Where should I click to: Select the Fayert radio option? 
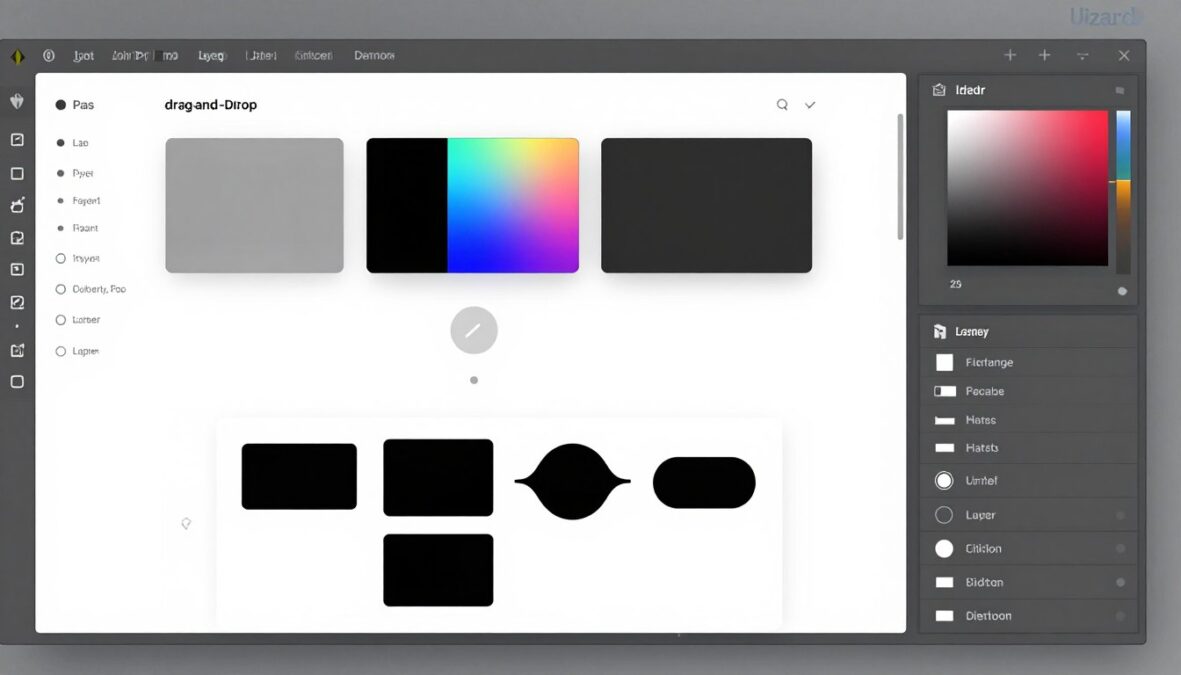pyautogui.click(x=60, y=201)
